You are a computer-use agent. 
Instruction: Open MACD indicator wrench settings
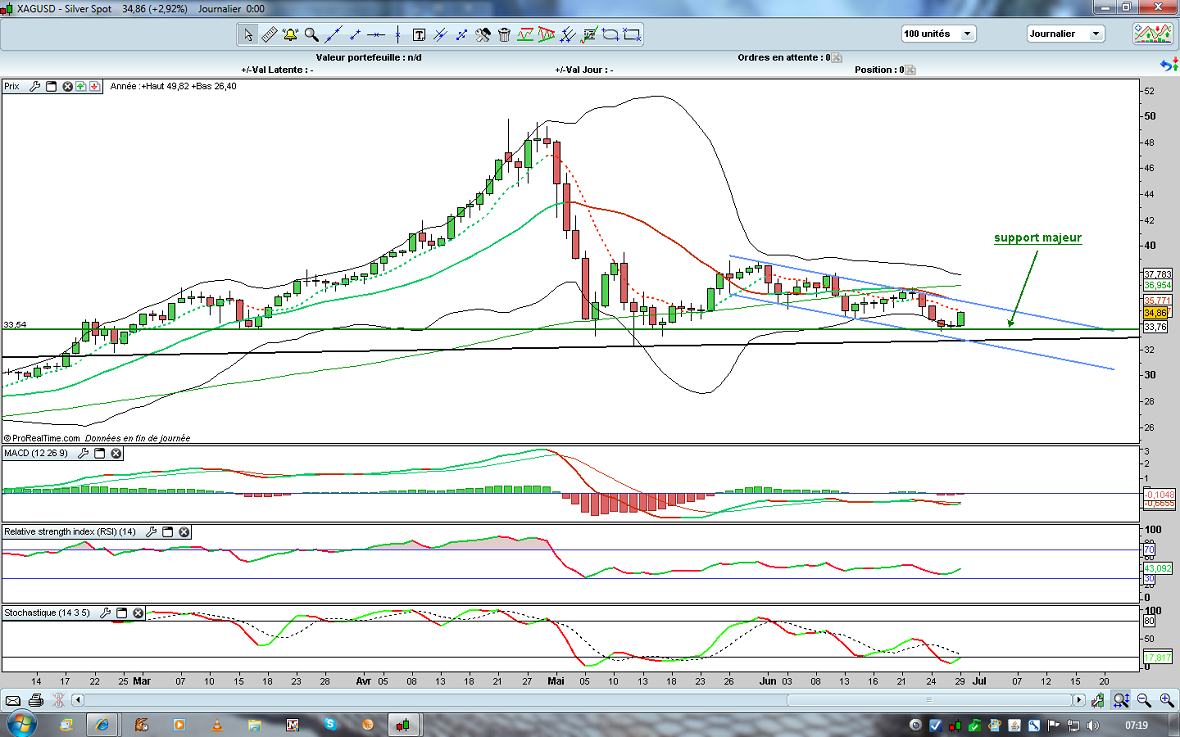point(84,454)
